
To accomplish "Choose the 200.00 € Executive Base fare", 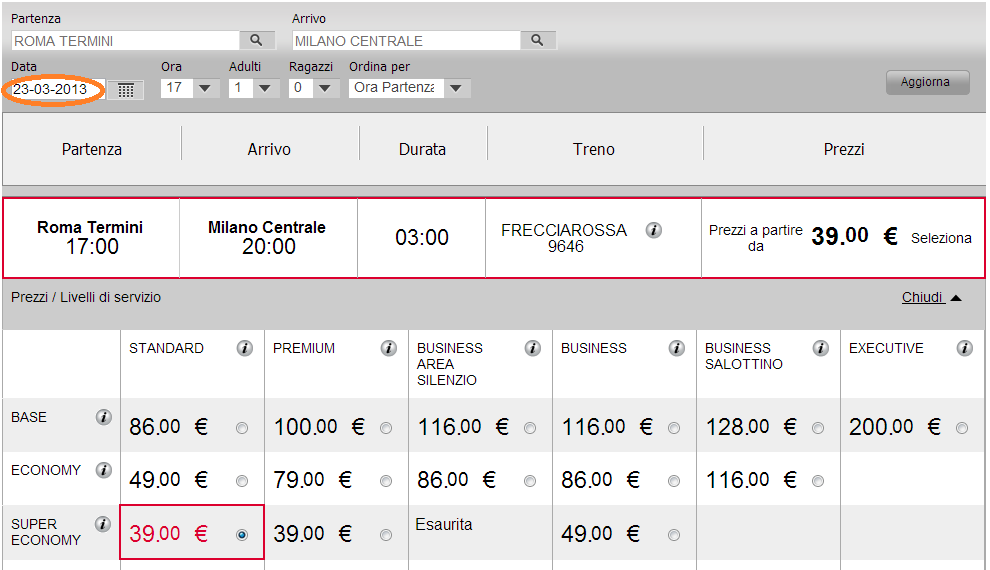I will point(962,428).
